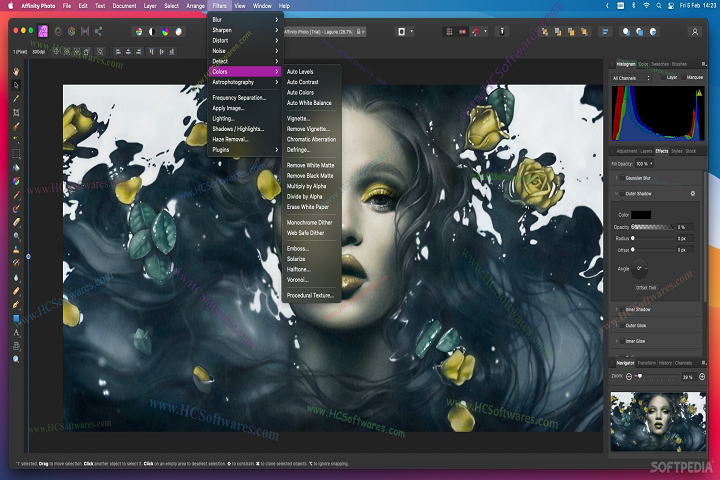Open the snapping options dropdown arrow

pos(485,32)
